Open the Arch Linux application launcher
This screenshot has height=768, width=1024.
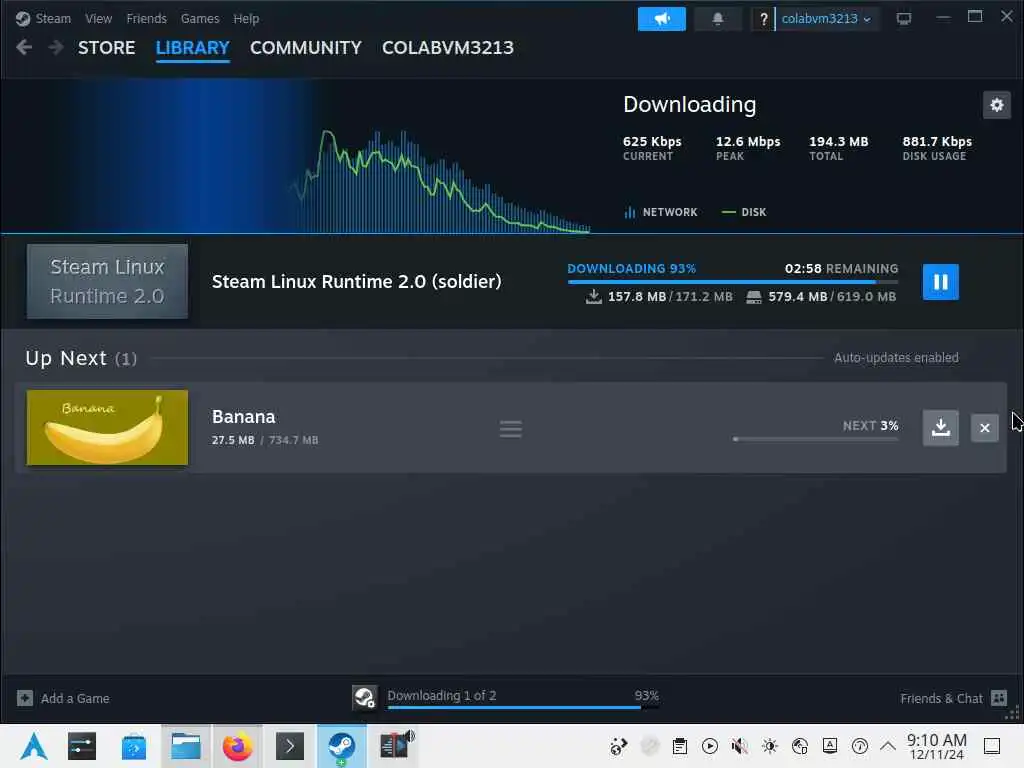coord(33,746)
